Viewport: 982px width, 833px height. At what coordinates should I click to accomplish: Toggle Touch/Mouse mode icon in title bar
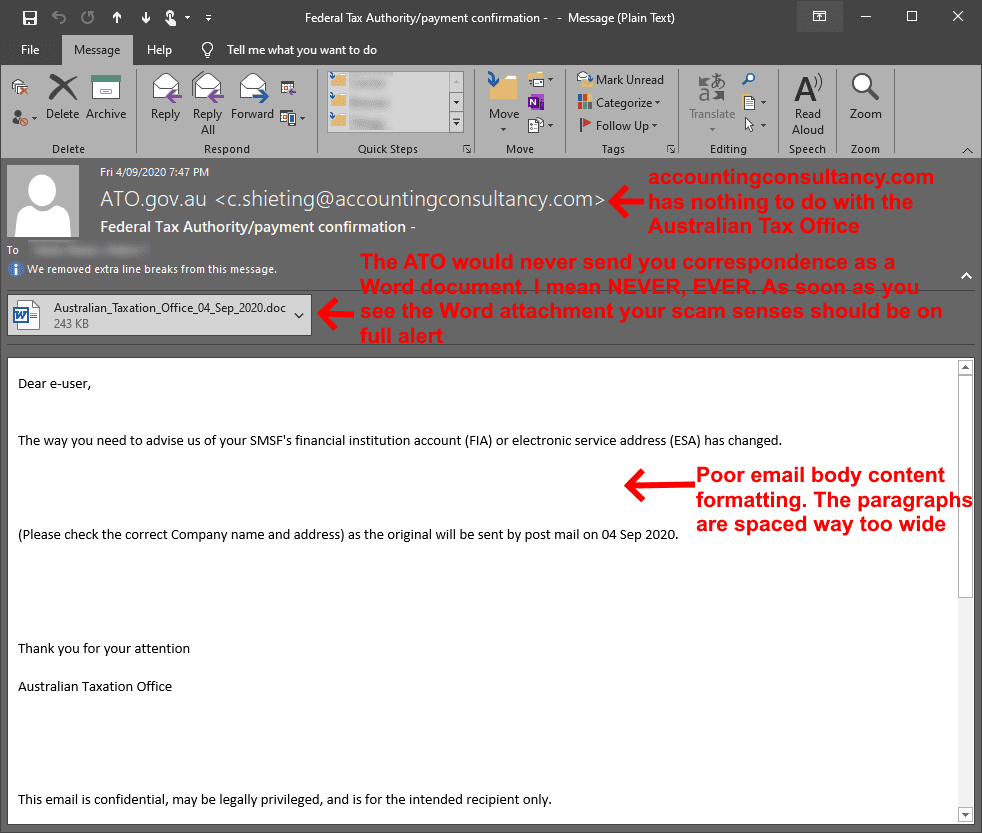coord(170,18)
